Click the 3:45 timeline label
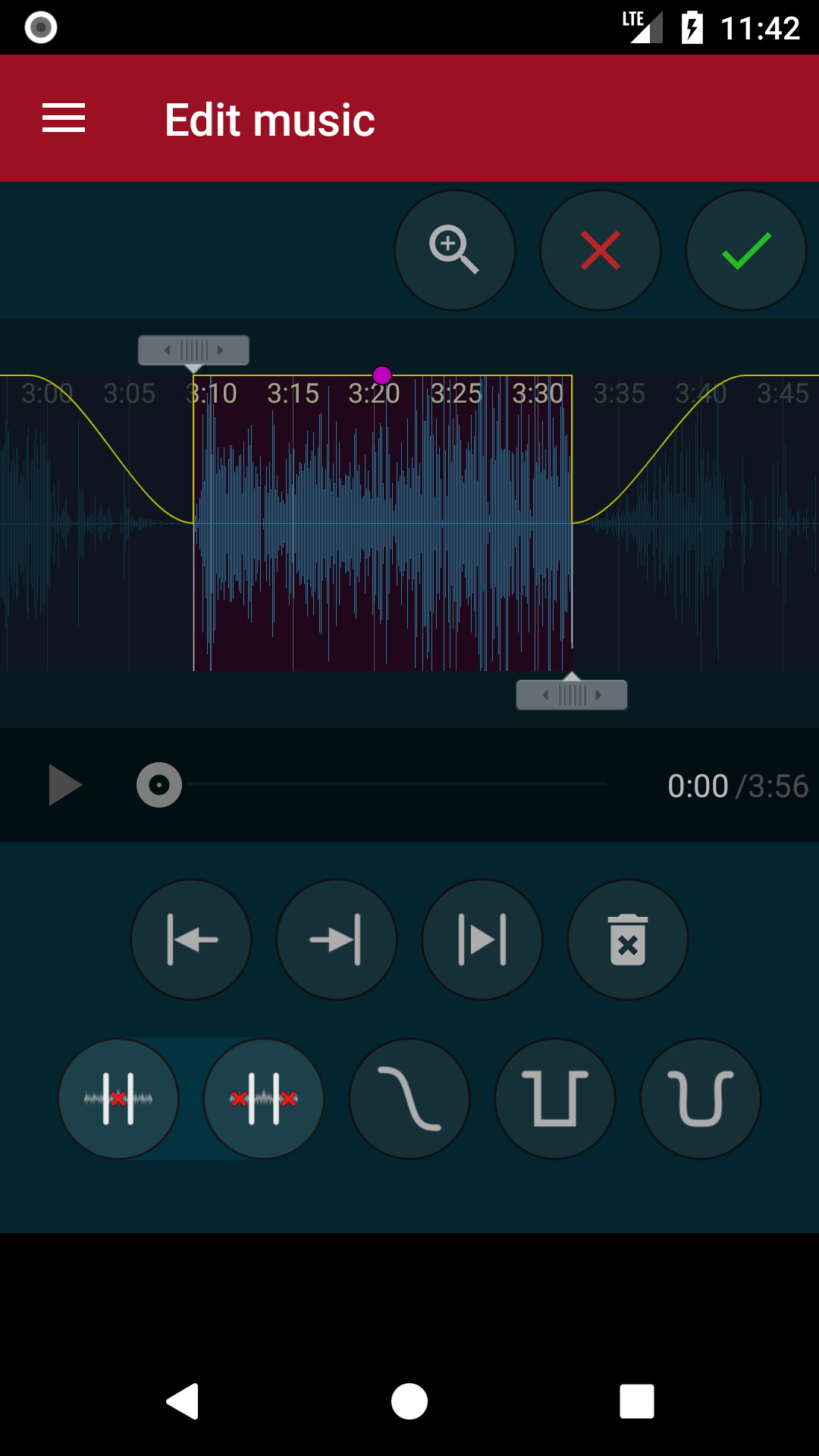This screenshot has width=819, height=1456. pyautogui.click(x=783, y=394)
